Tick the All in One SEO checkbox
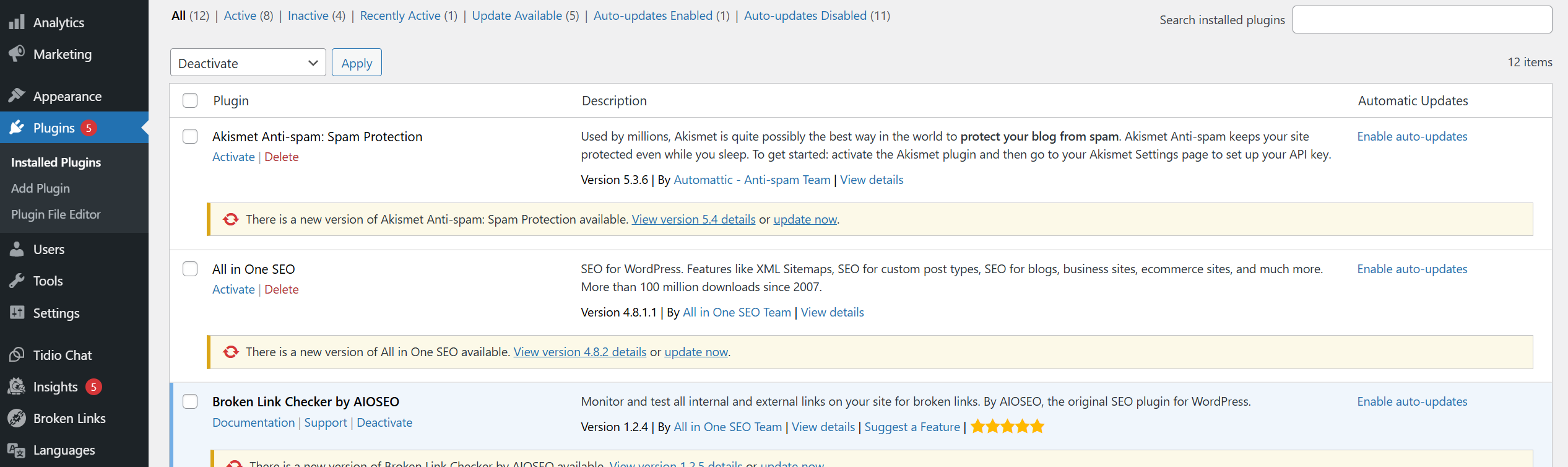 (x=190, y=269)
